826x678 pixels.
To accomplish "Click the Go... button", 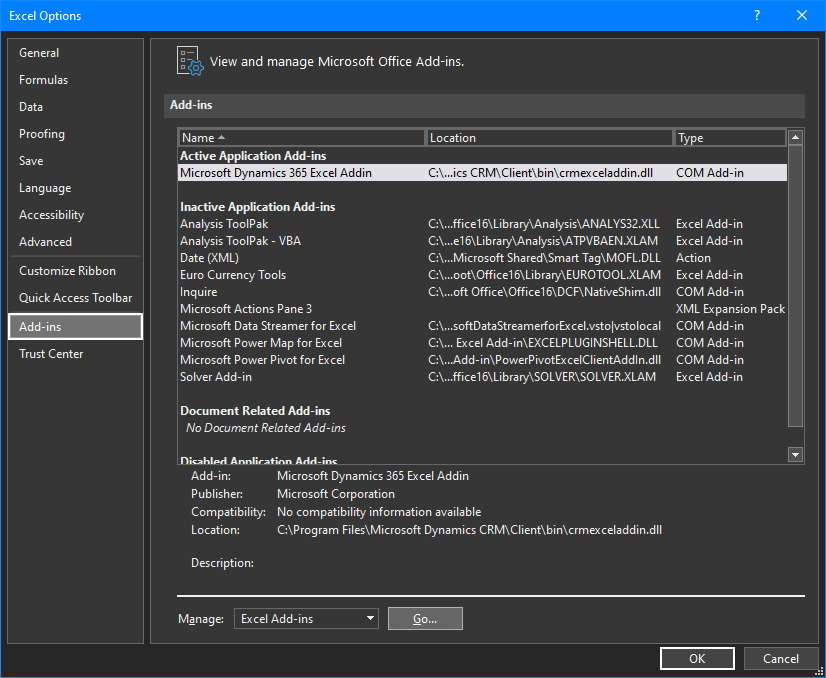I will click(x=425, y=618).
